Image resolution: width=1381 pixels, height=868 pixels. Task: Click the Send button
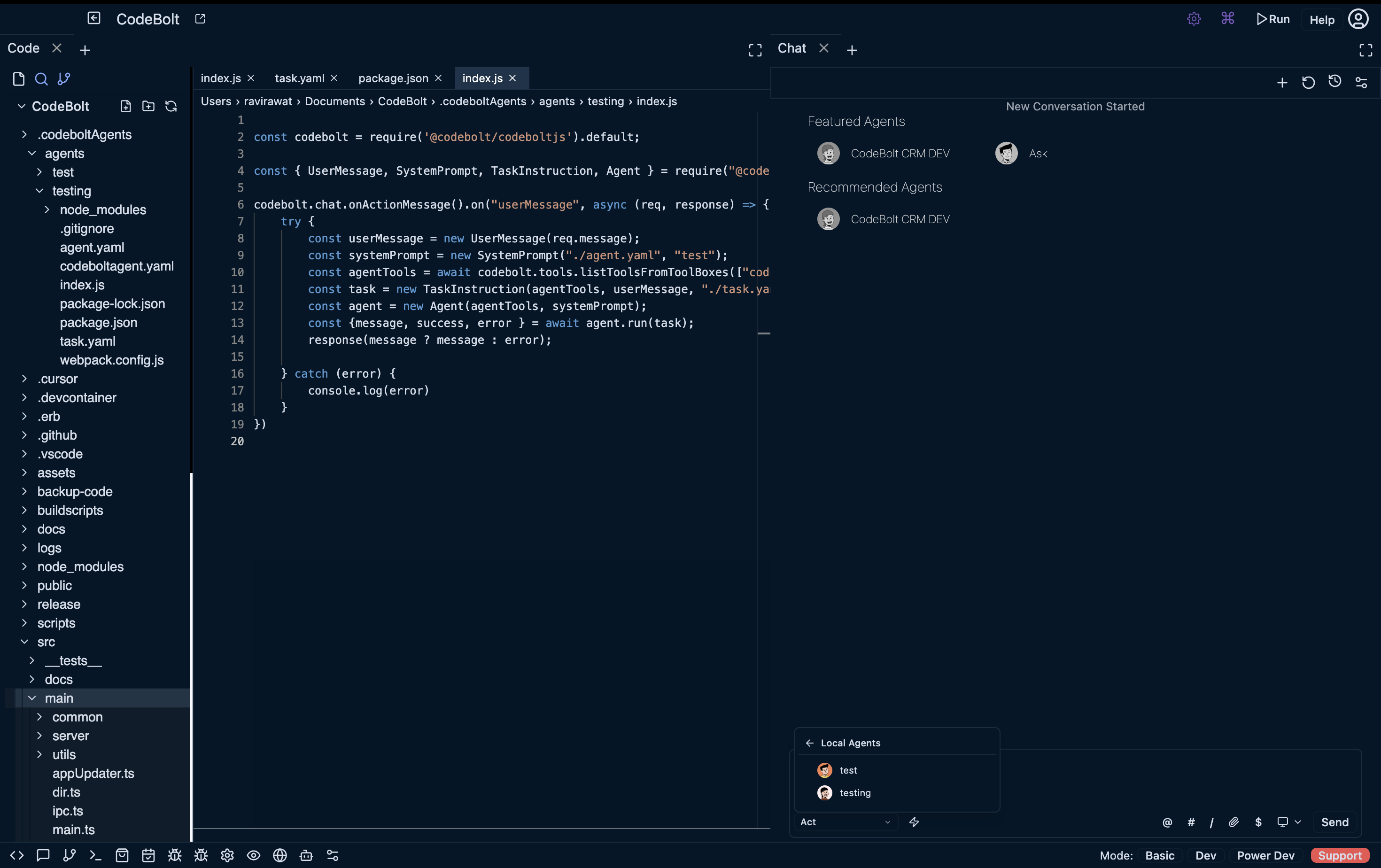point(1334,822)
